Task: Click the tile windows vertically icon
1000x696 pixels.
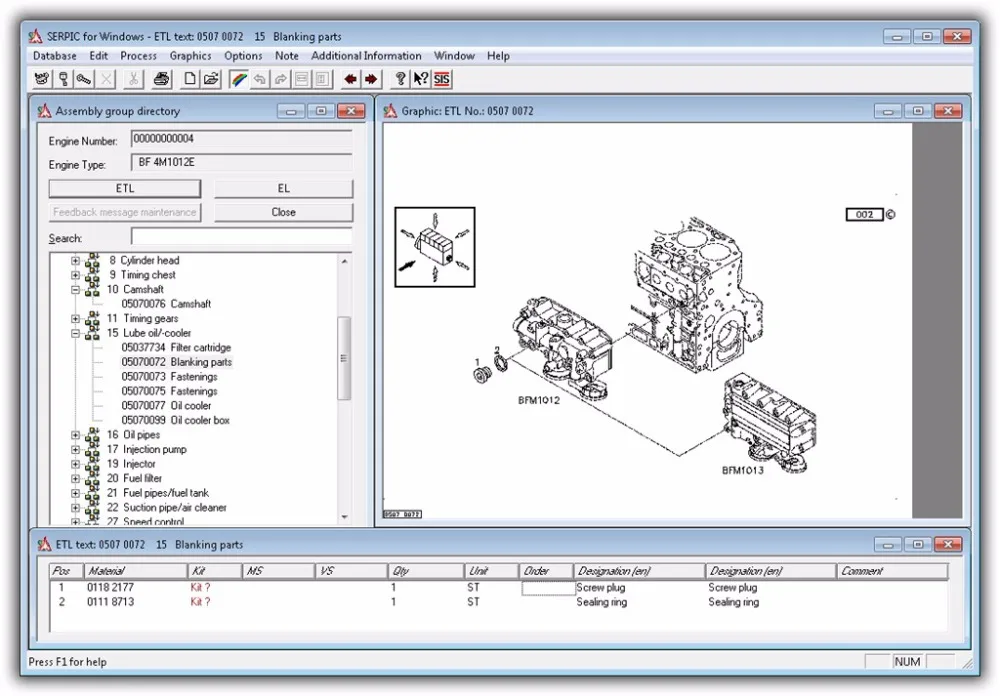Action: [x=323, y=79]
